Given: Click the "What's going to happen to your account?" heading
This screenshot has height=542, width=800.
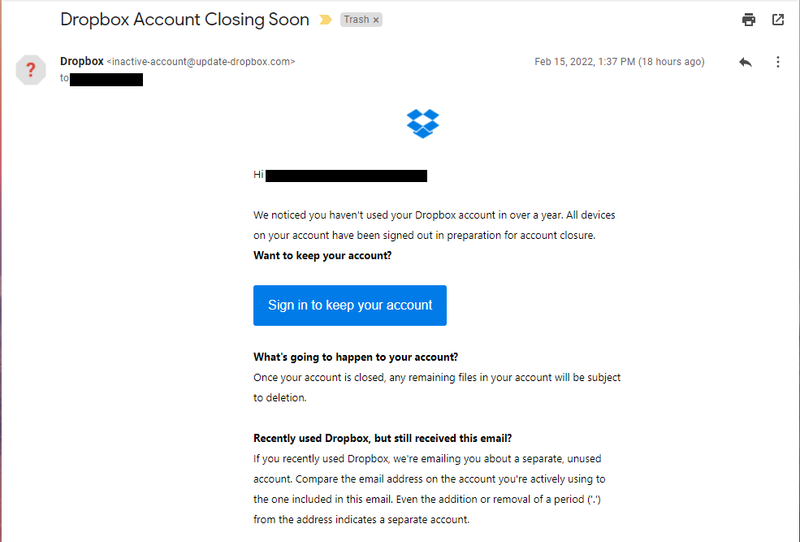Looking at the screenshot, I should (355, 357).
